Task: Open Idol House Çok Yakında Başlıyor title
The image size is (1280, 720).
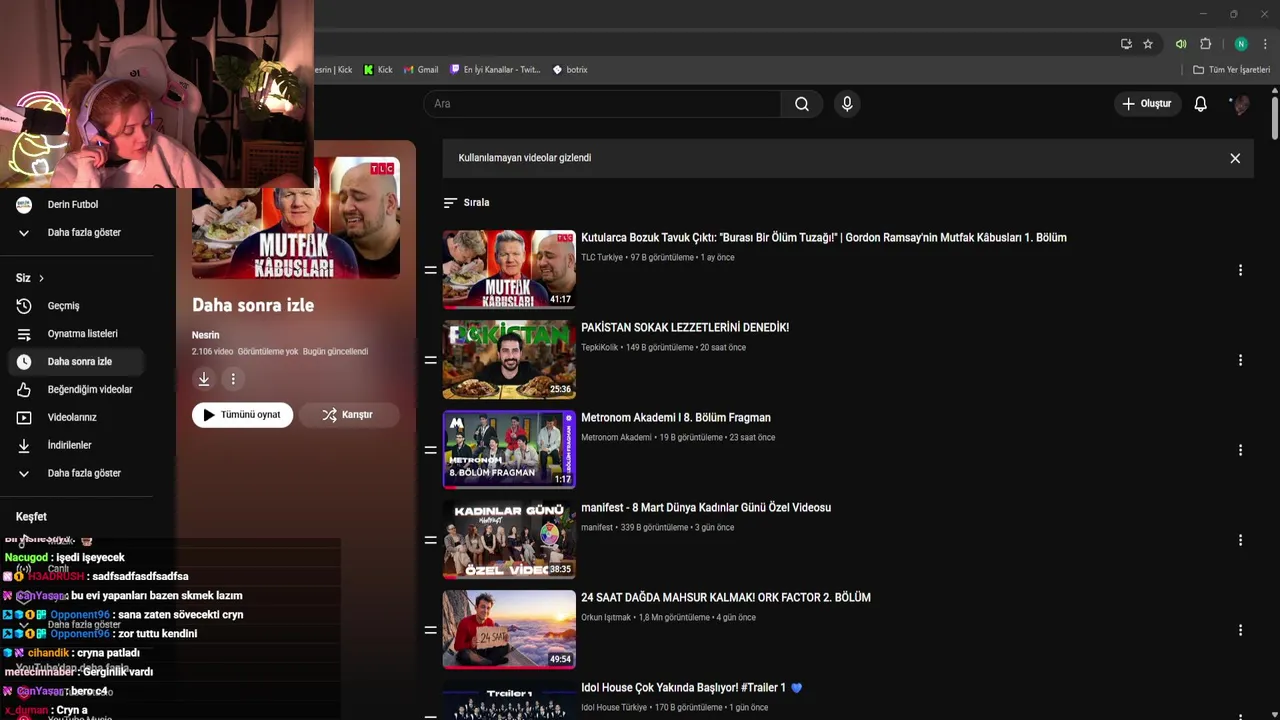Action: (x=691, y=688)
